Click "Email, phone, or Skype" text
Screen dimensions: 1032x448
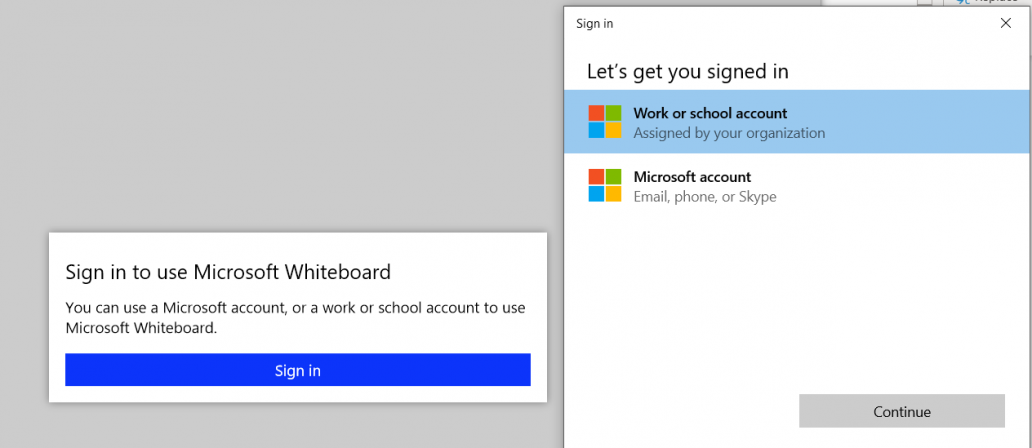[705, 197]
